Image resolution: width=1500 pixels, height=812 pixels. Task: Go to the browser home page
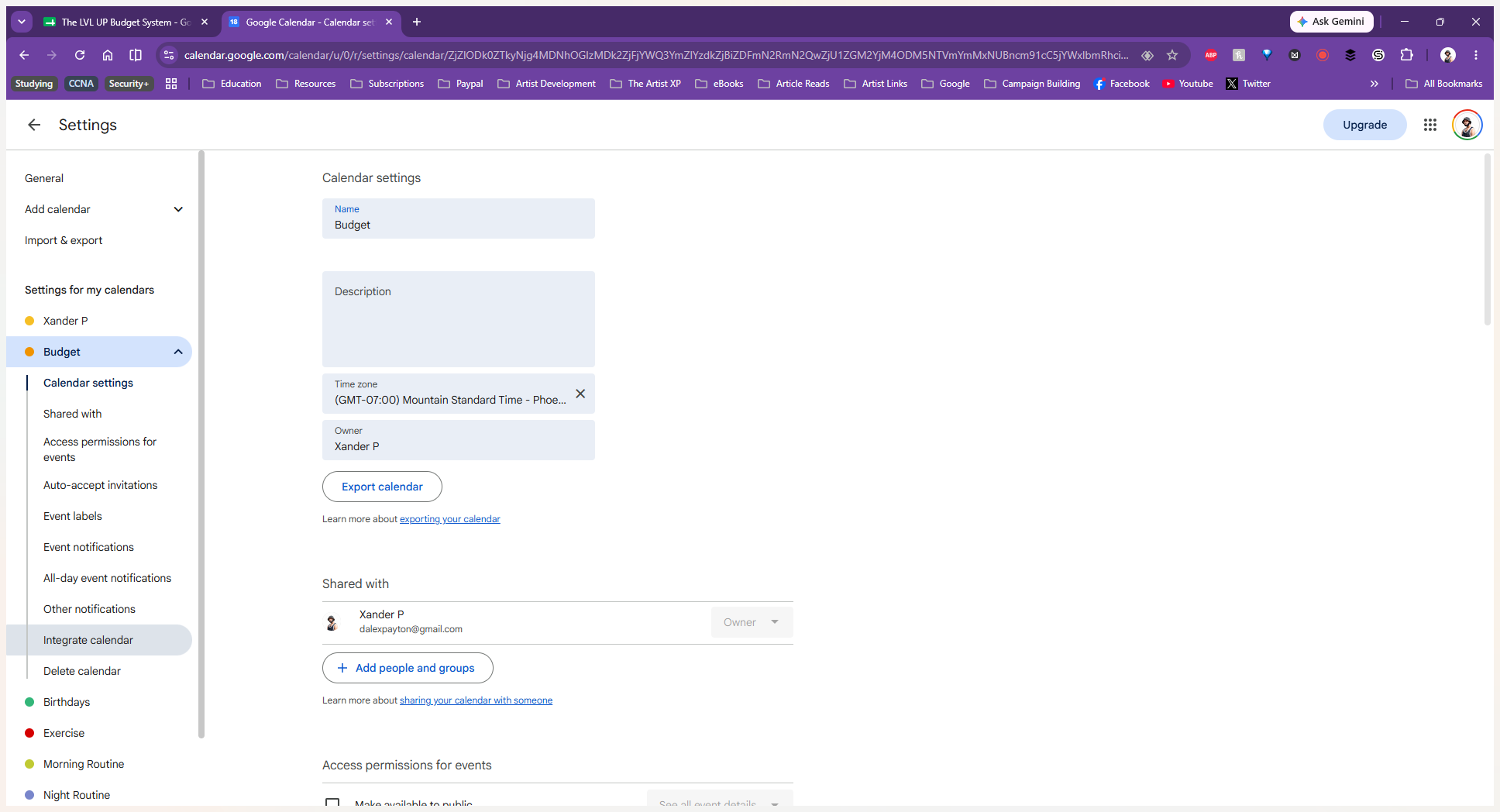tap(108, 55)
